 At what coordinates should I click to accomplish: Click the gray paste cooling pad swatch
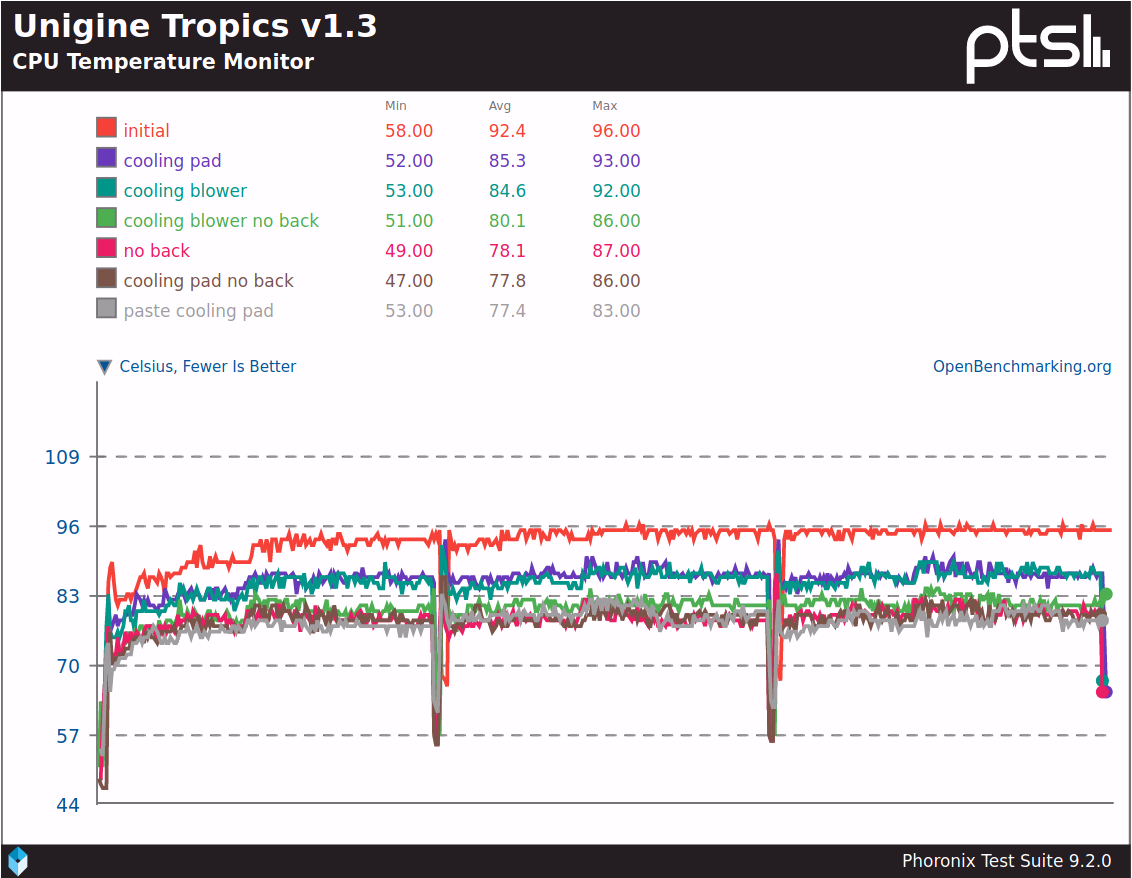(107, 308)
